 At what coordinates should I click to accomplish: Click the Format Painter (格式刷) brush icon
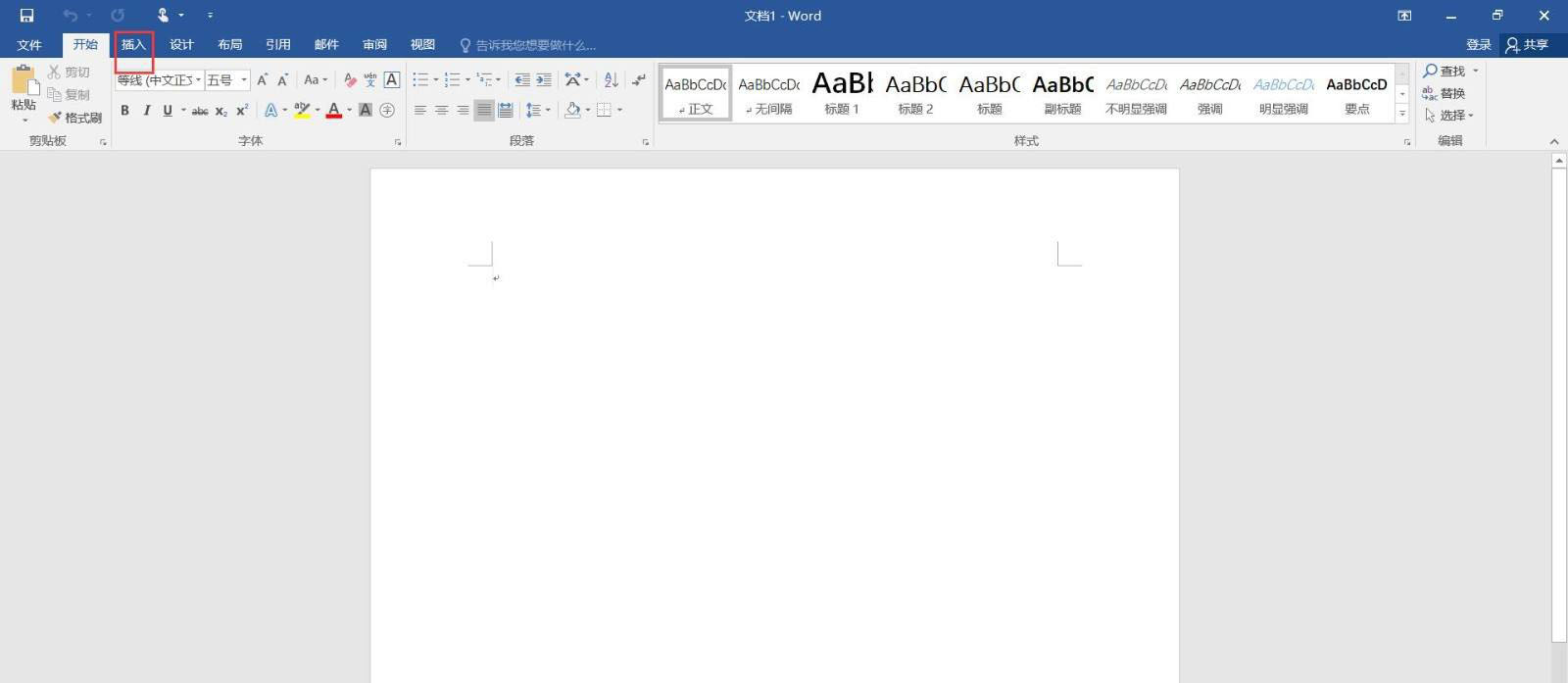(55, 118)
